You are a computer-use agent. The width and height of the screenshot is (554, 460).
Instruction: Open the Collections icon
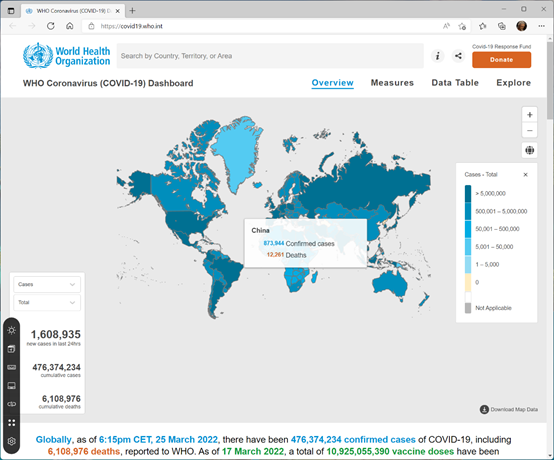502,26
